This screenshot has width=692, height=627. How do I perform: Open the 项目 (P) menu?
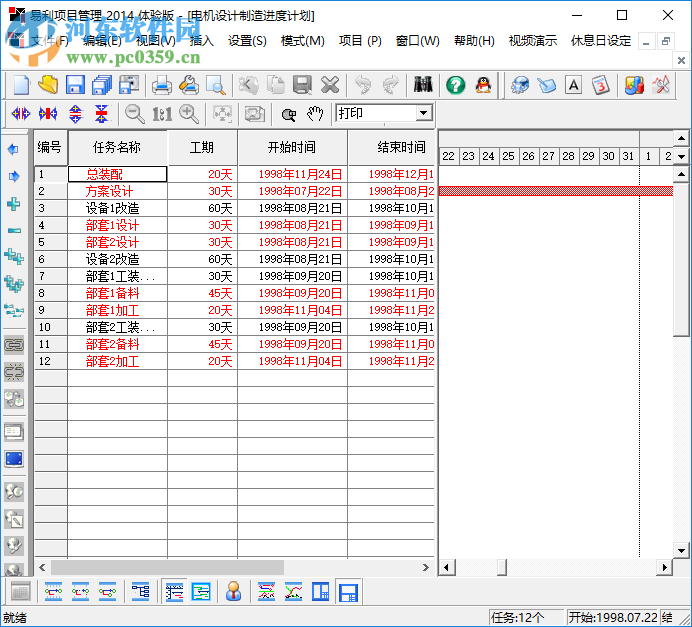pos(360,41)
